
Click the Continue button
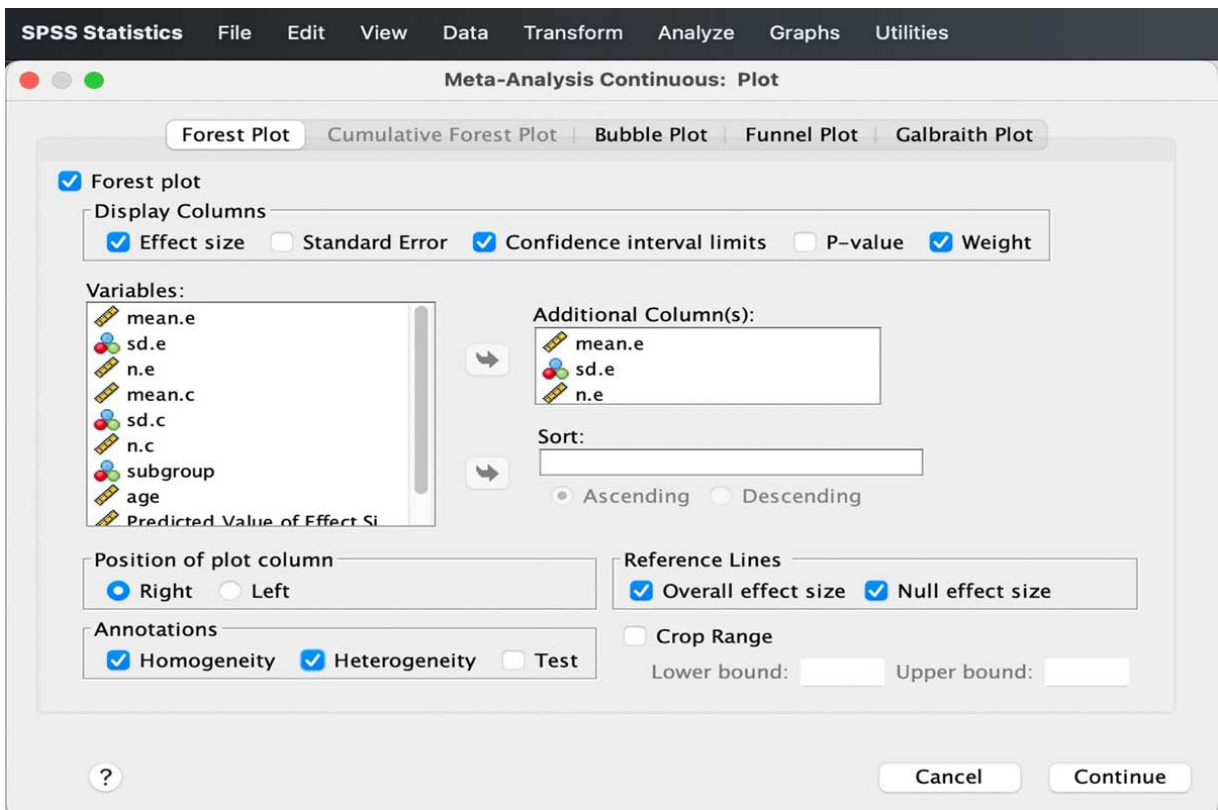click(1120, 777)
